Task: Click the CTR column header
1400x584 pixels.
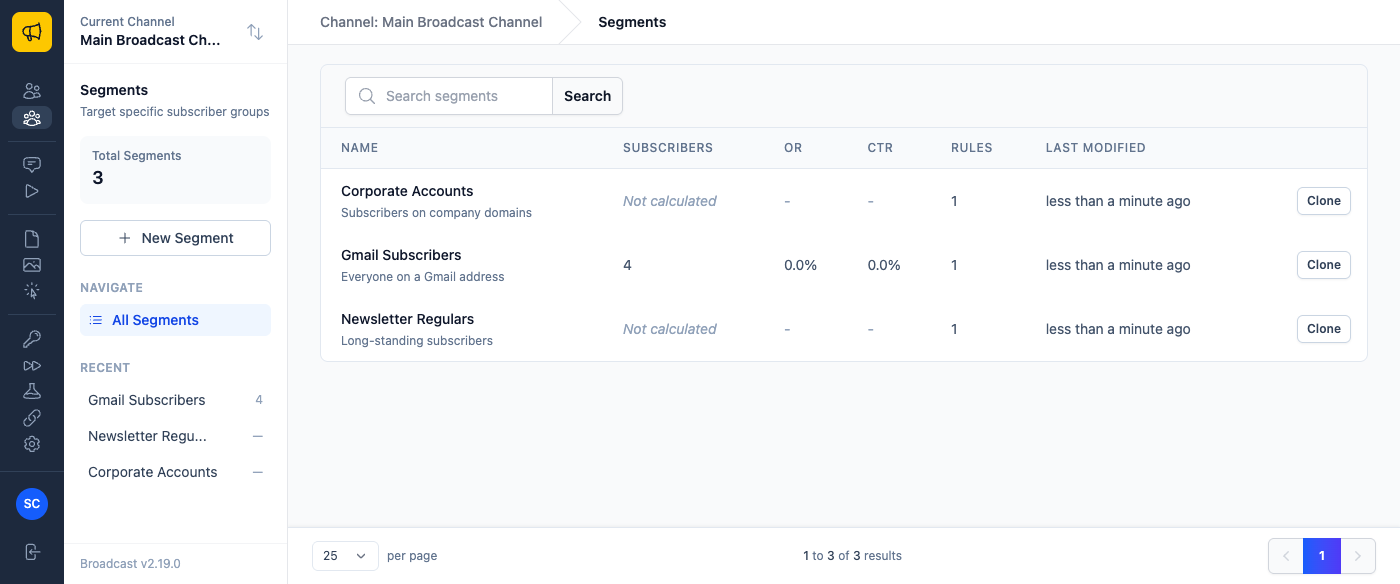Action: [x=880, y=148]
